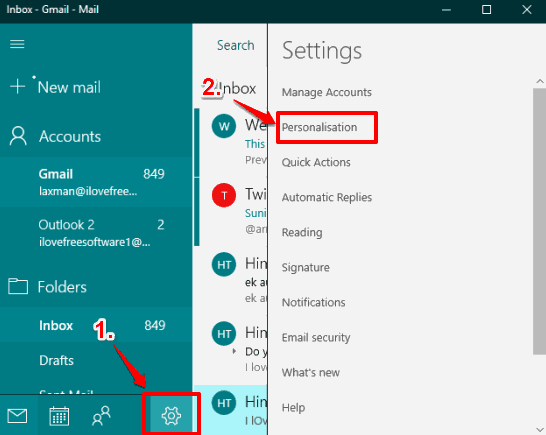This screenshot has width=546, height=435.
Task: Open the Drafts folder
Action: point(96,360)
